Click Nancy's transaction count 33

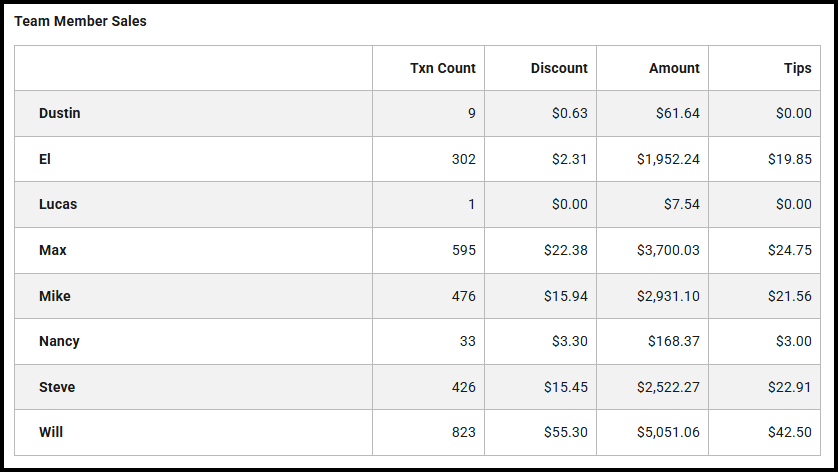pyautogui.click(x=467, y=341)
